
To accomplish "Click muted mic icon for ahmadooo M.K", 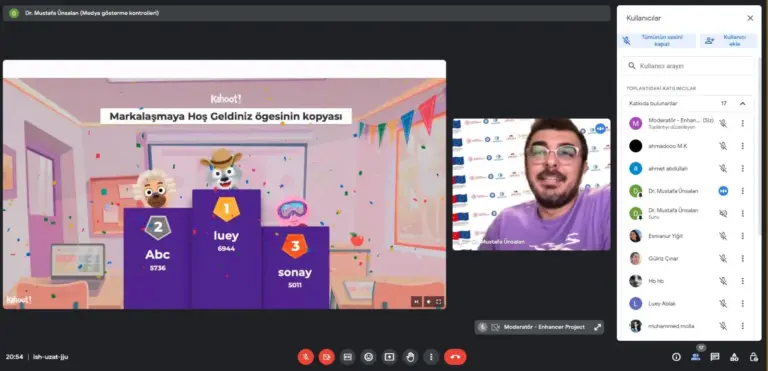I will click(x=723, y=146).
